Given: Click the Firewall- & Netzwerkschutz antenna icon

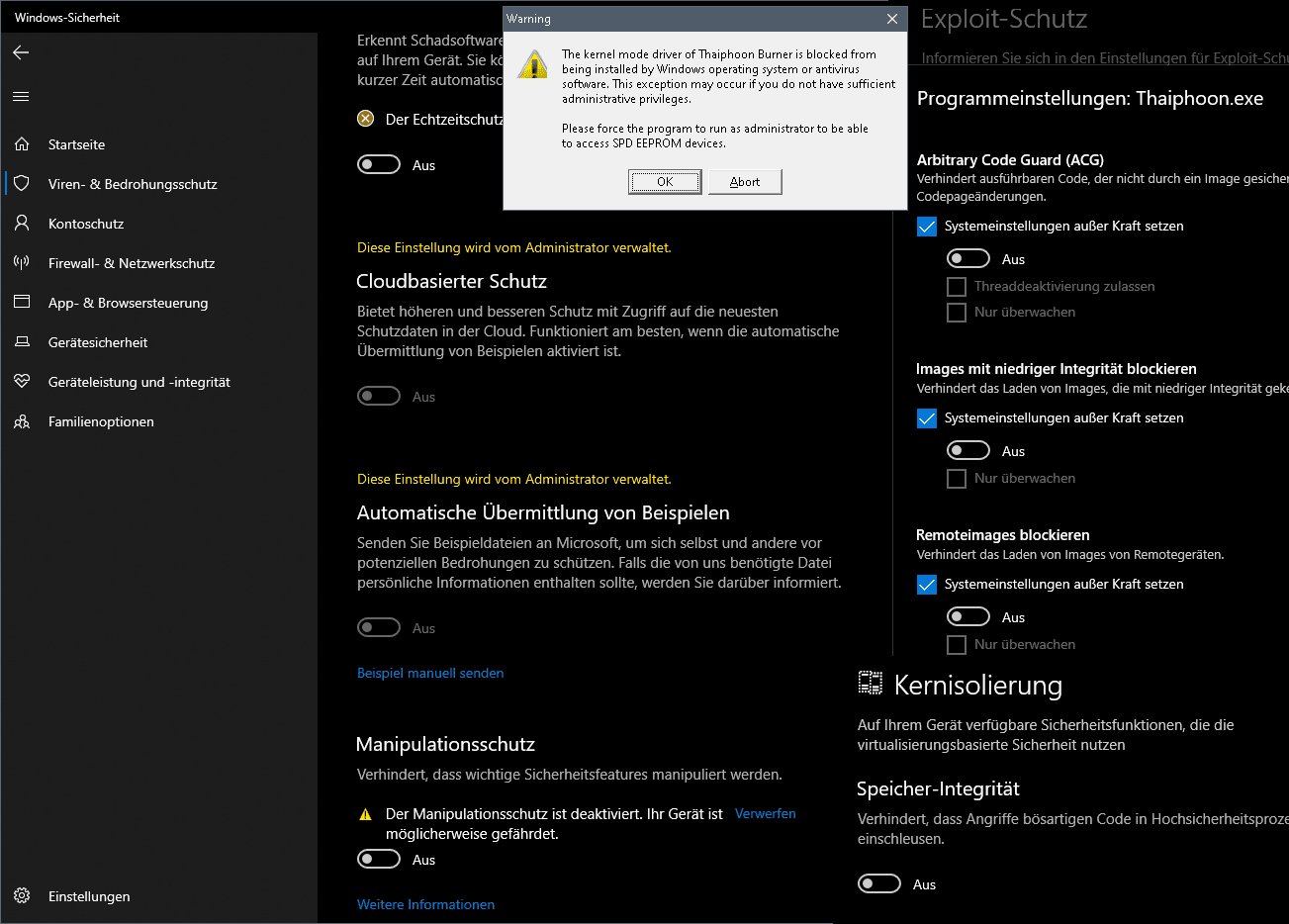Looking at the screenshot, I should 22,263.
